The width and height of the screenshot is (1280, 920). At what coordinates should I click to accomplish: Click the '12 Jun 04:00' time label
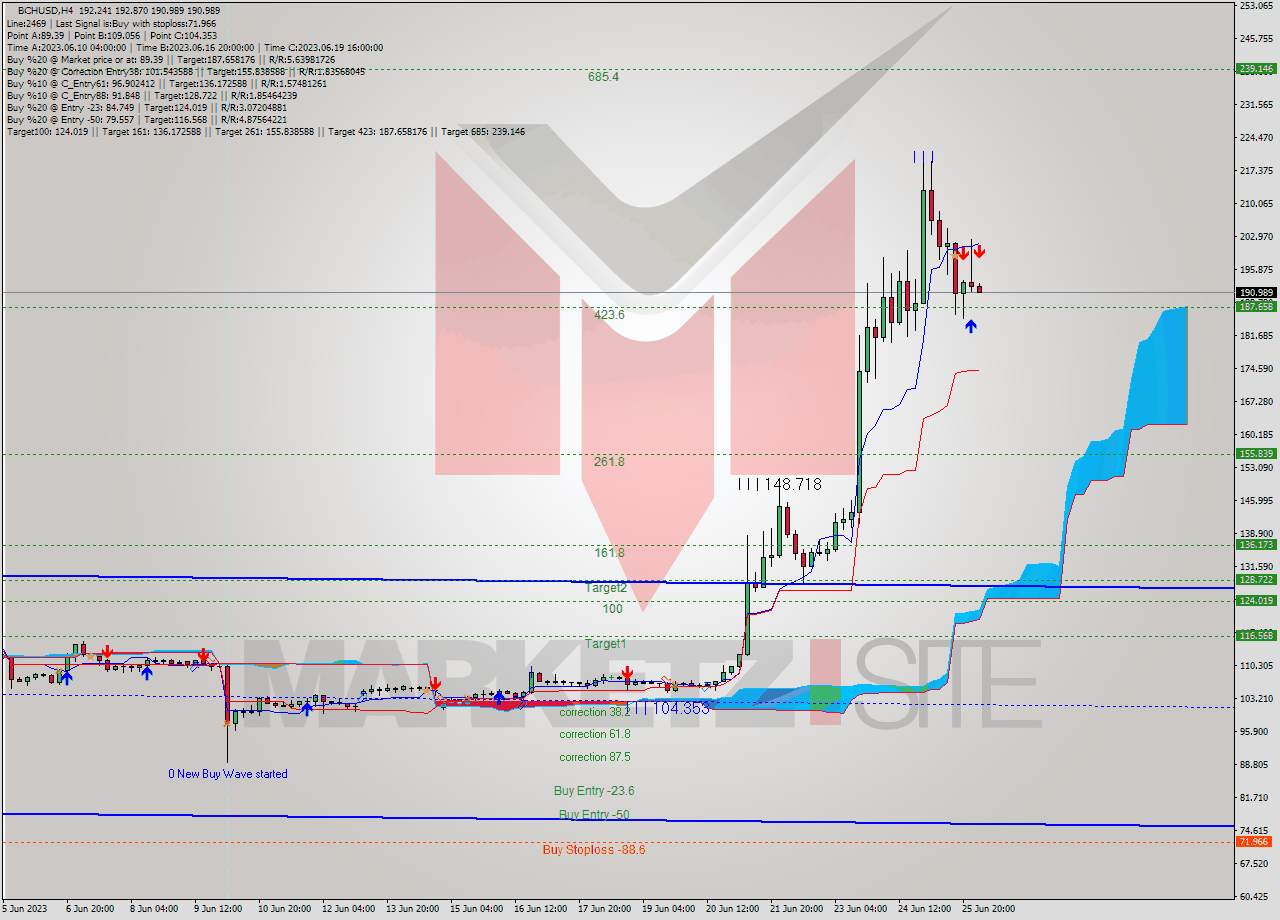[x=347, y=909]
